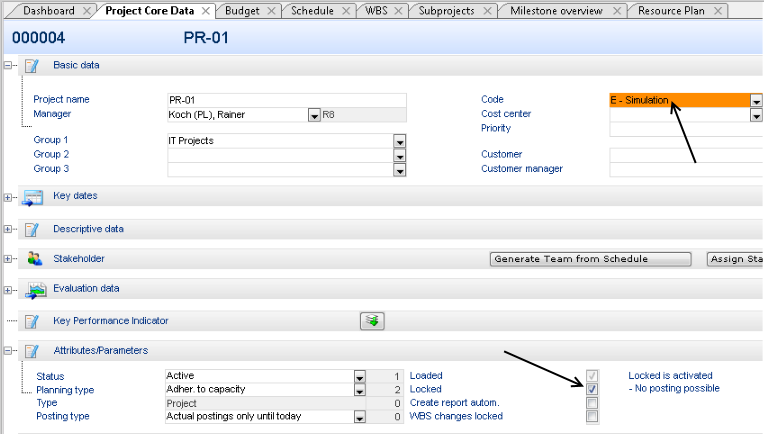
Task: Expand the Evaluation data section
Action: [8, 290]
